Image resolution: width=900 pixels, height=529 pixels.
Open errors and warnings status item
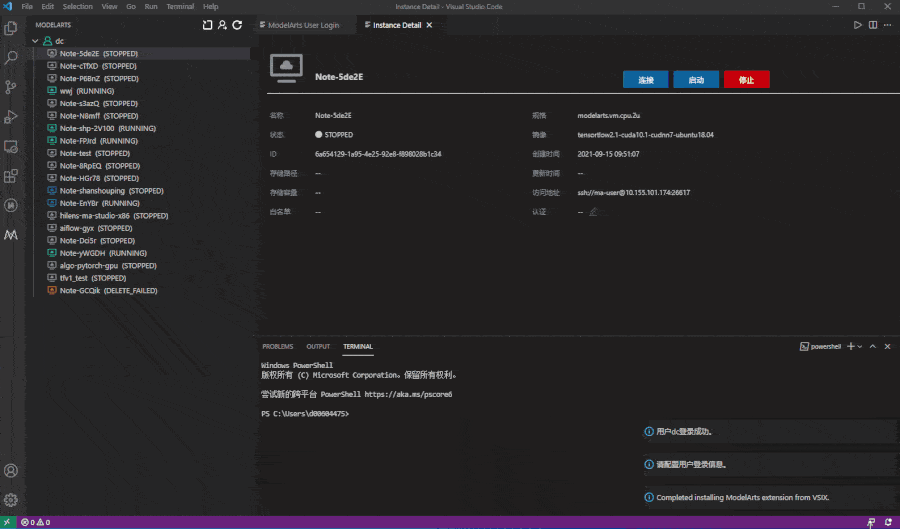pos(36,522)
